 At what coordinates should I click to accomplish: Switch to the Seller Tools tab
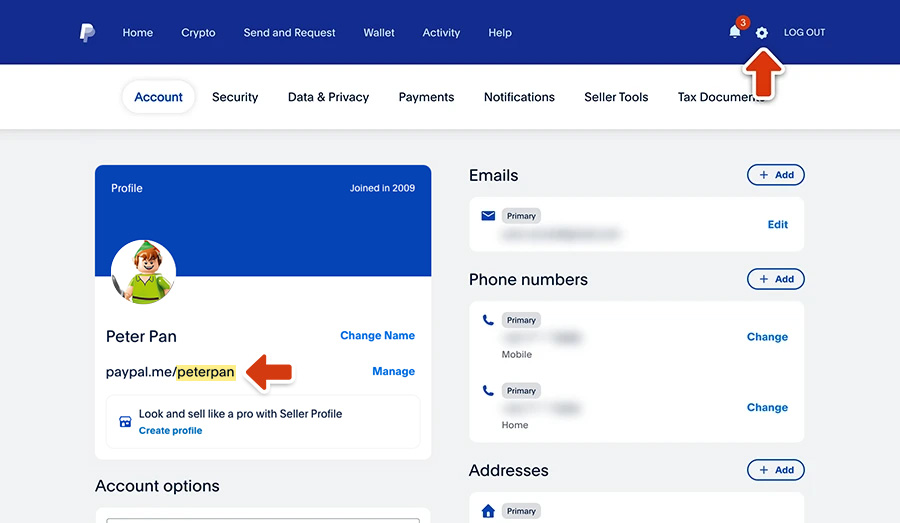[616, 97]
